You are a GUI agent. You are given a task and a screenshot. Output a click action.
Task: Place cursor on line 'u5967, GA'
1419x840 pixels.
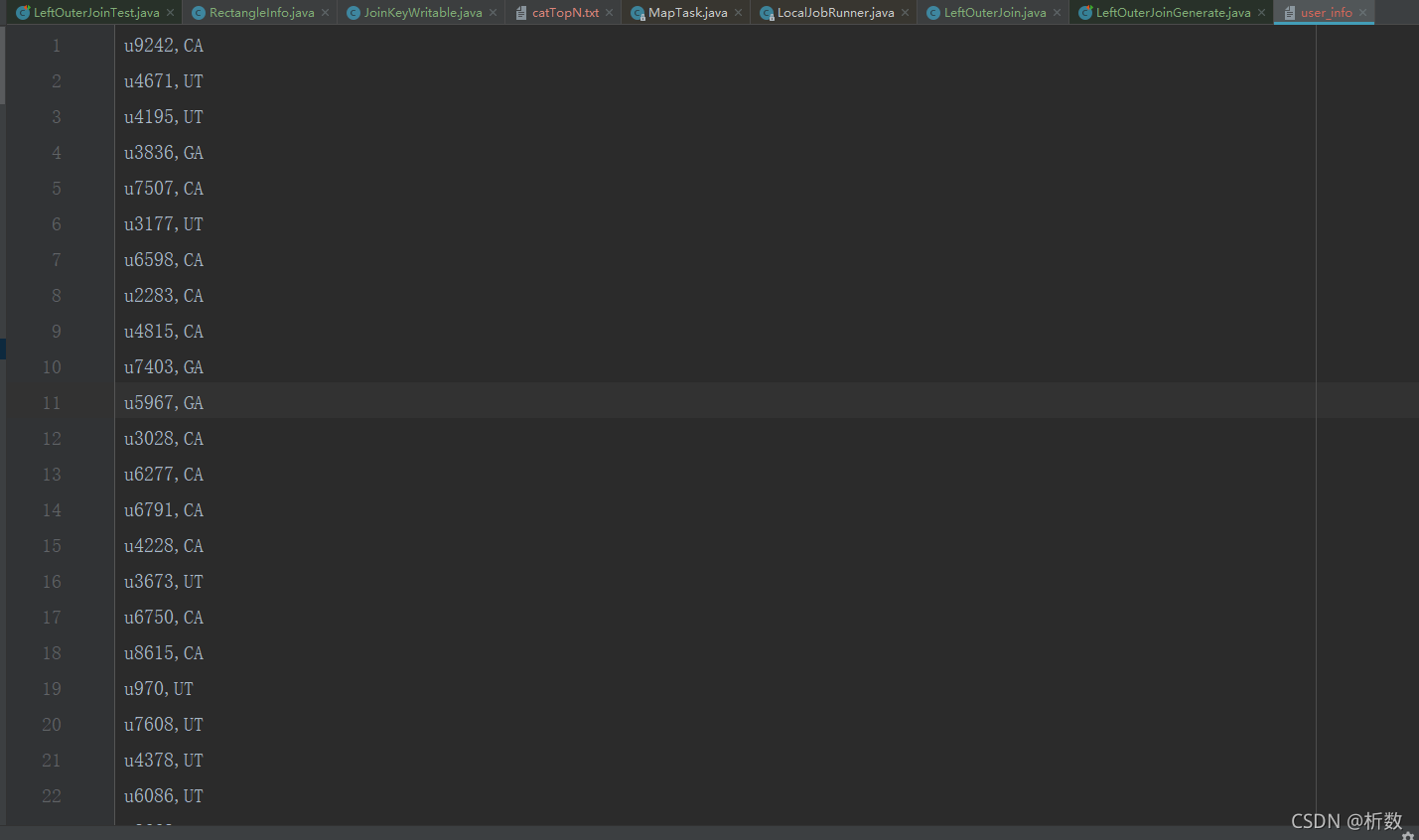pyautogui.click(x=164, y=403)
